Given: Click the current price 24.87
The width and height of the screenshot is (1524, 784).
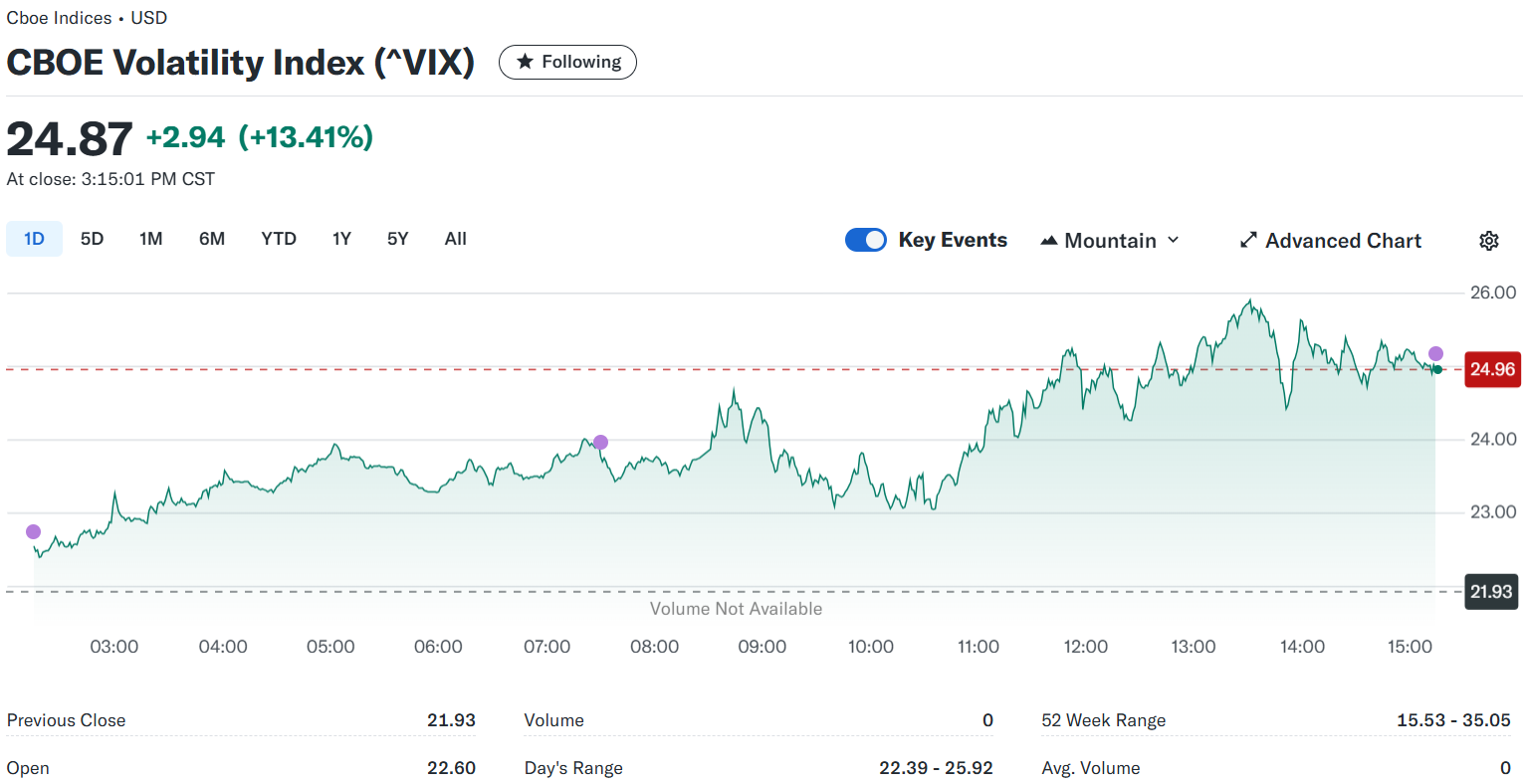Looking at the screenshot, I should click(70, 138).
